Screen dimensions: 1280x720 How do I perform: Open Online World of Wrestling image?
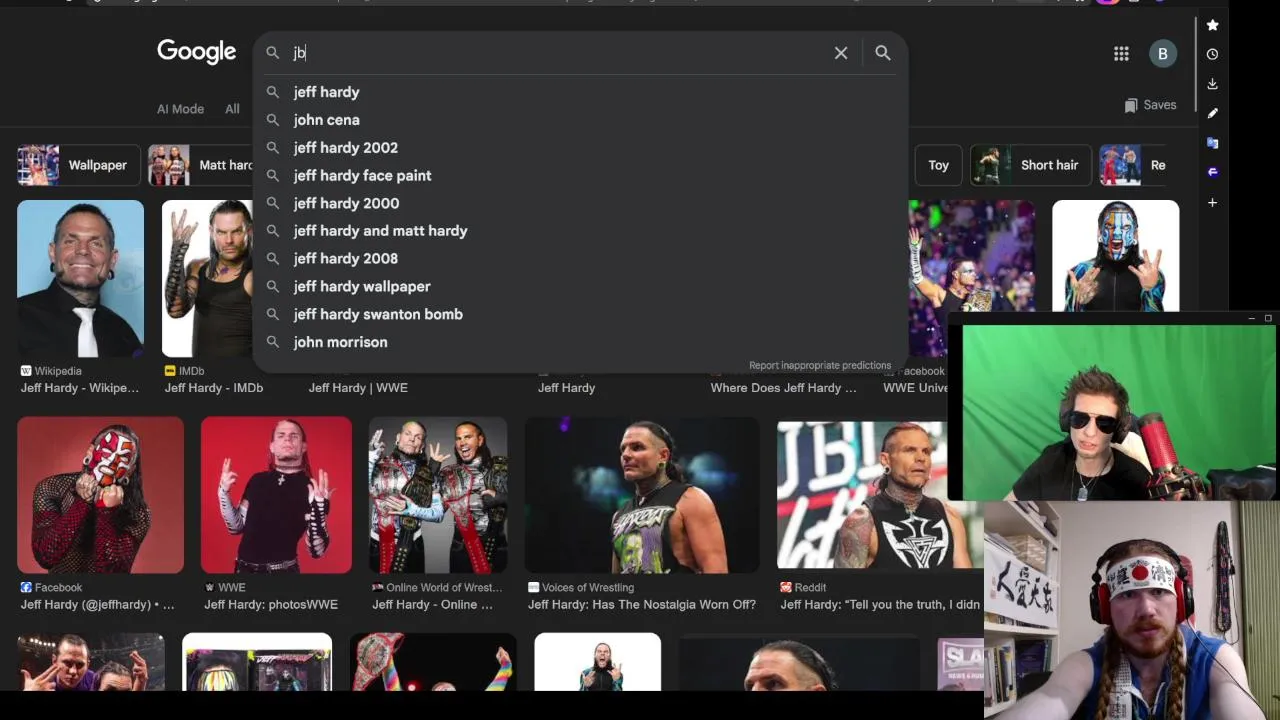point(438,495)
